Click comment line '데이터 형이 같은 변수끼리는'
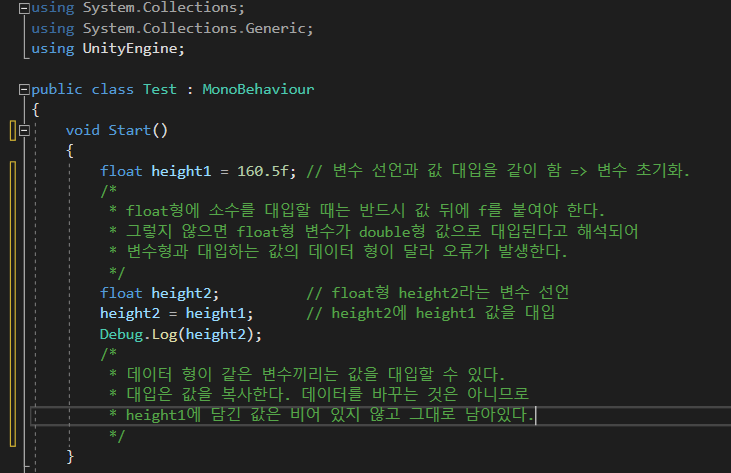This screenshot has height=473, width=731. pos(316,374)
